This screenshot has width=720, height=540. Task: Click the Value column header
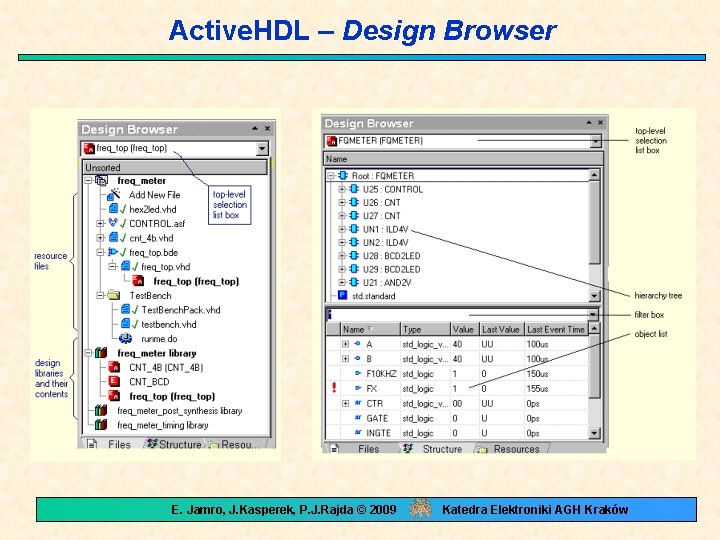(464, 329)
